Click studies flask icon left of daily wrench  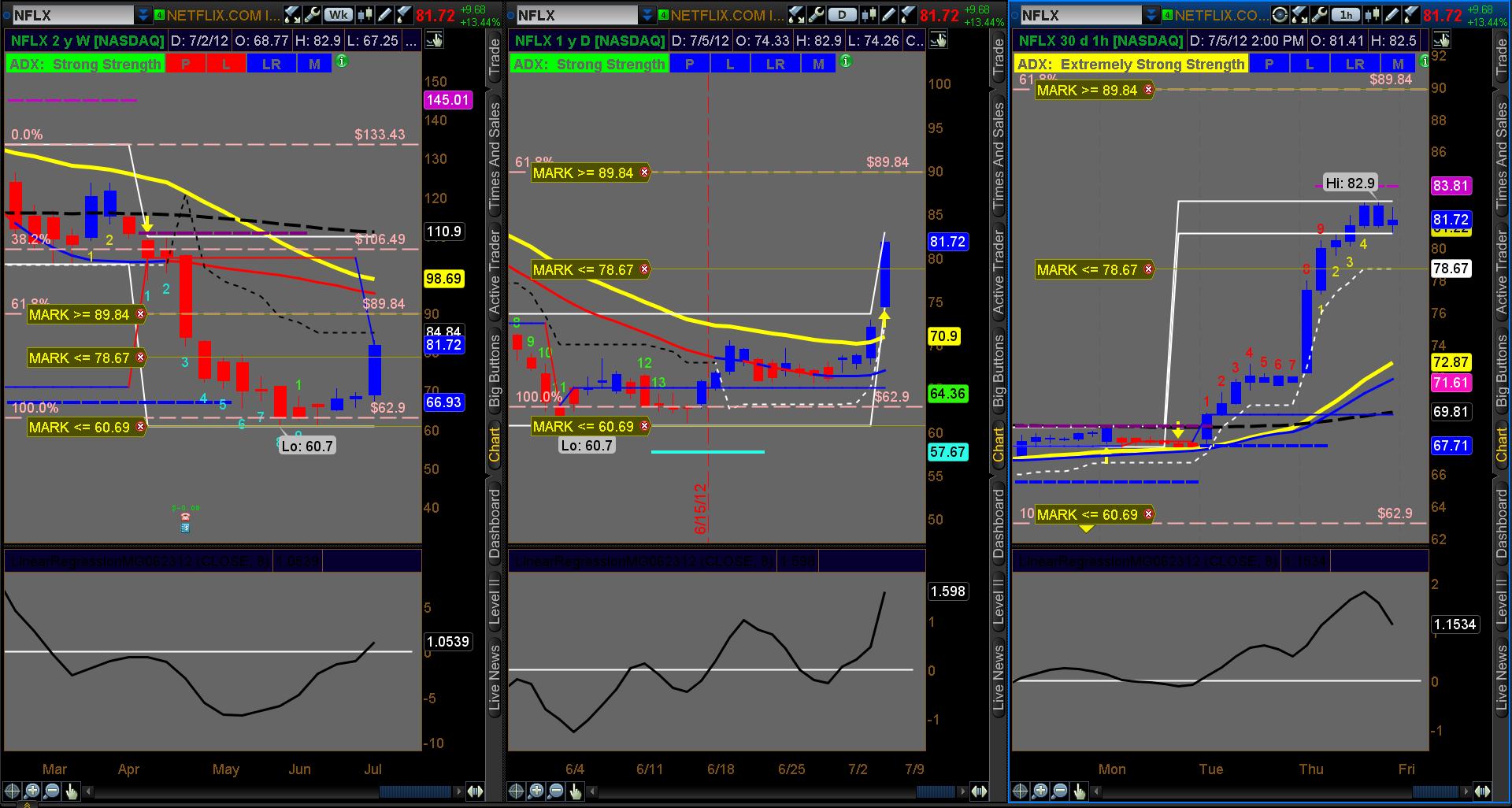click(796, 14)
